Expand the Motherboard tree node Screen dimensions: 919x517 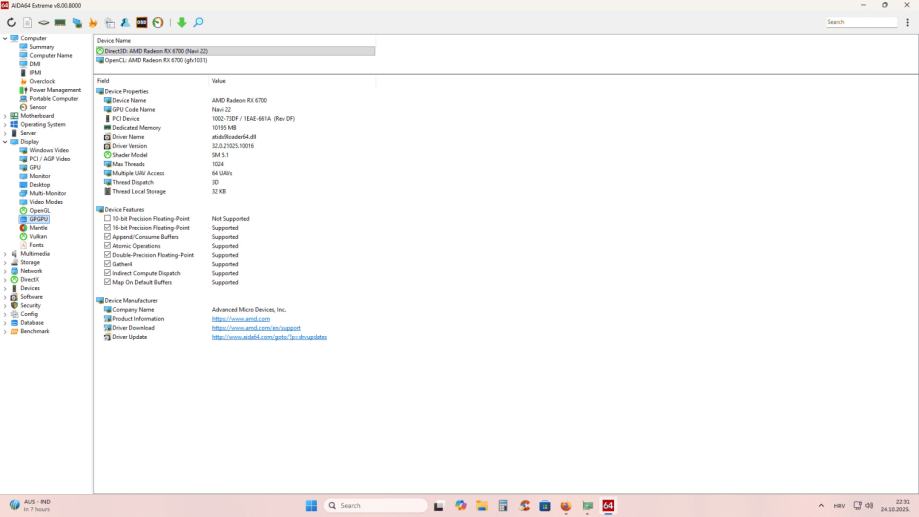click(5, 116)
